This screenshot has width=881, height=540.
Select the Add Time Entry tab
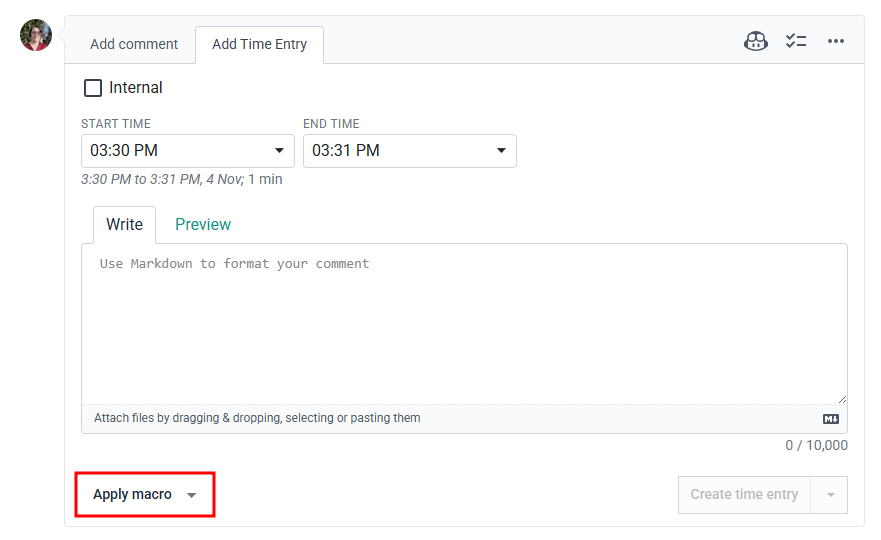(259, 44)
